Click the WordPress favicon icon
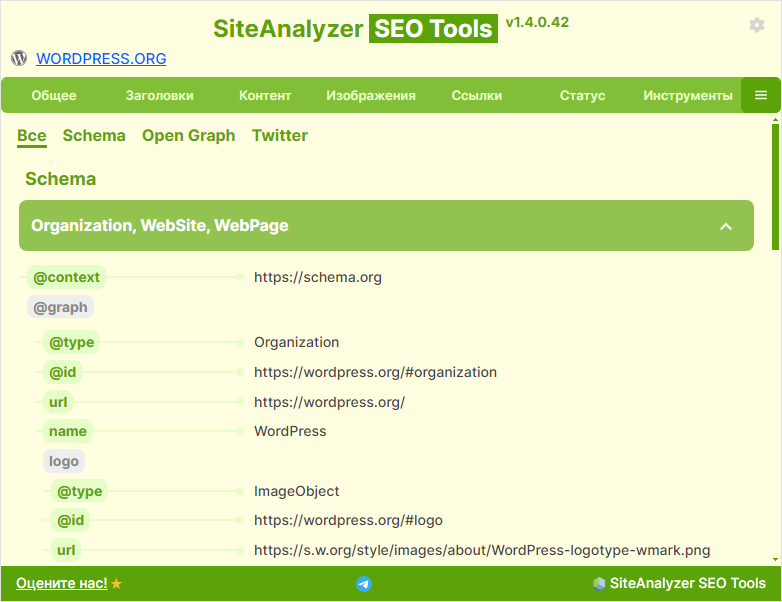 [19, 58]
